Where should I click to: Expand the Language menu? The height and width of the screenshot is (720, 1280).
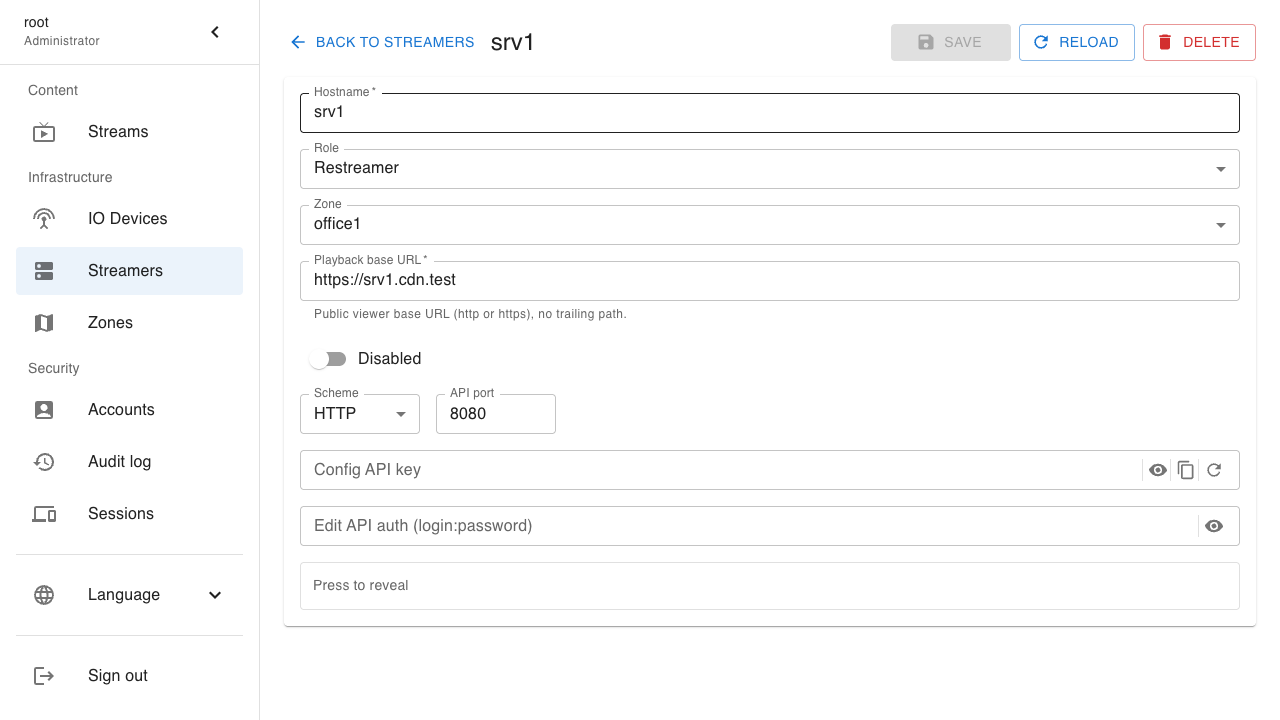[x=214, y=594]
